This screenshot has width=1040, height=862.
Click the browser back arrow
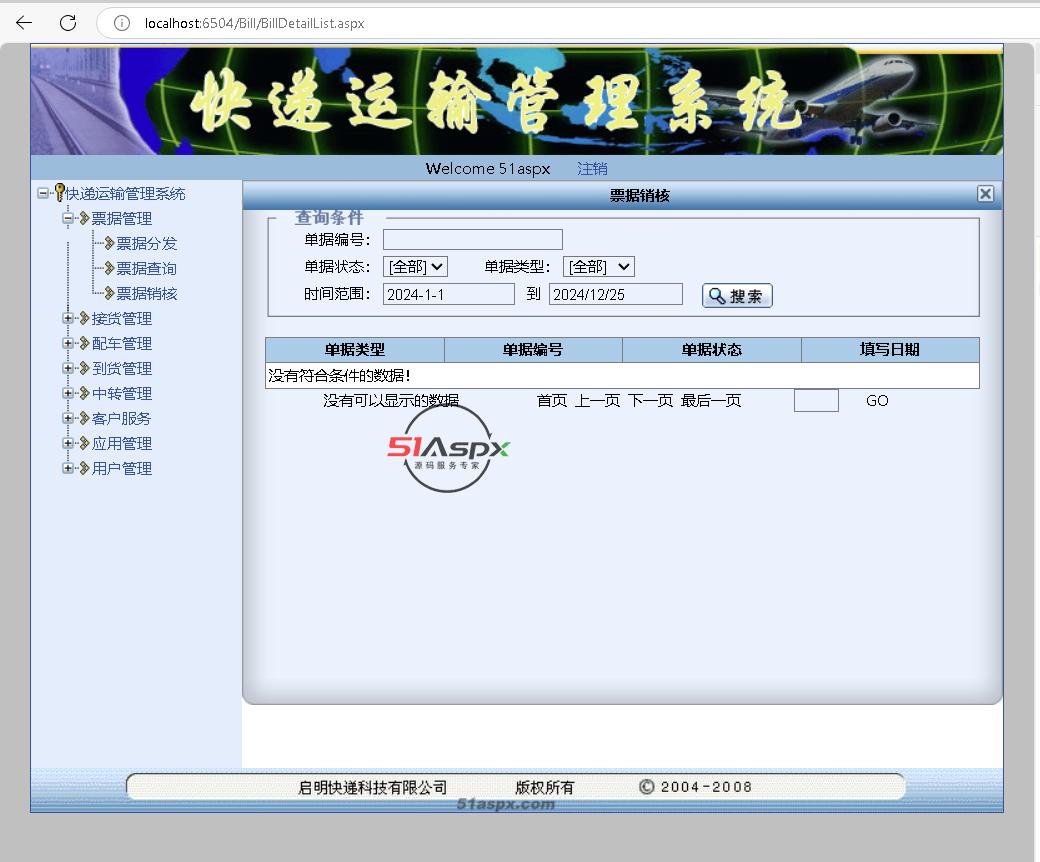(x=24, y=23)
